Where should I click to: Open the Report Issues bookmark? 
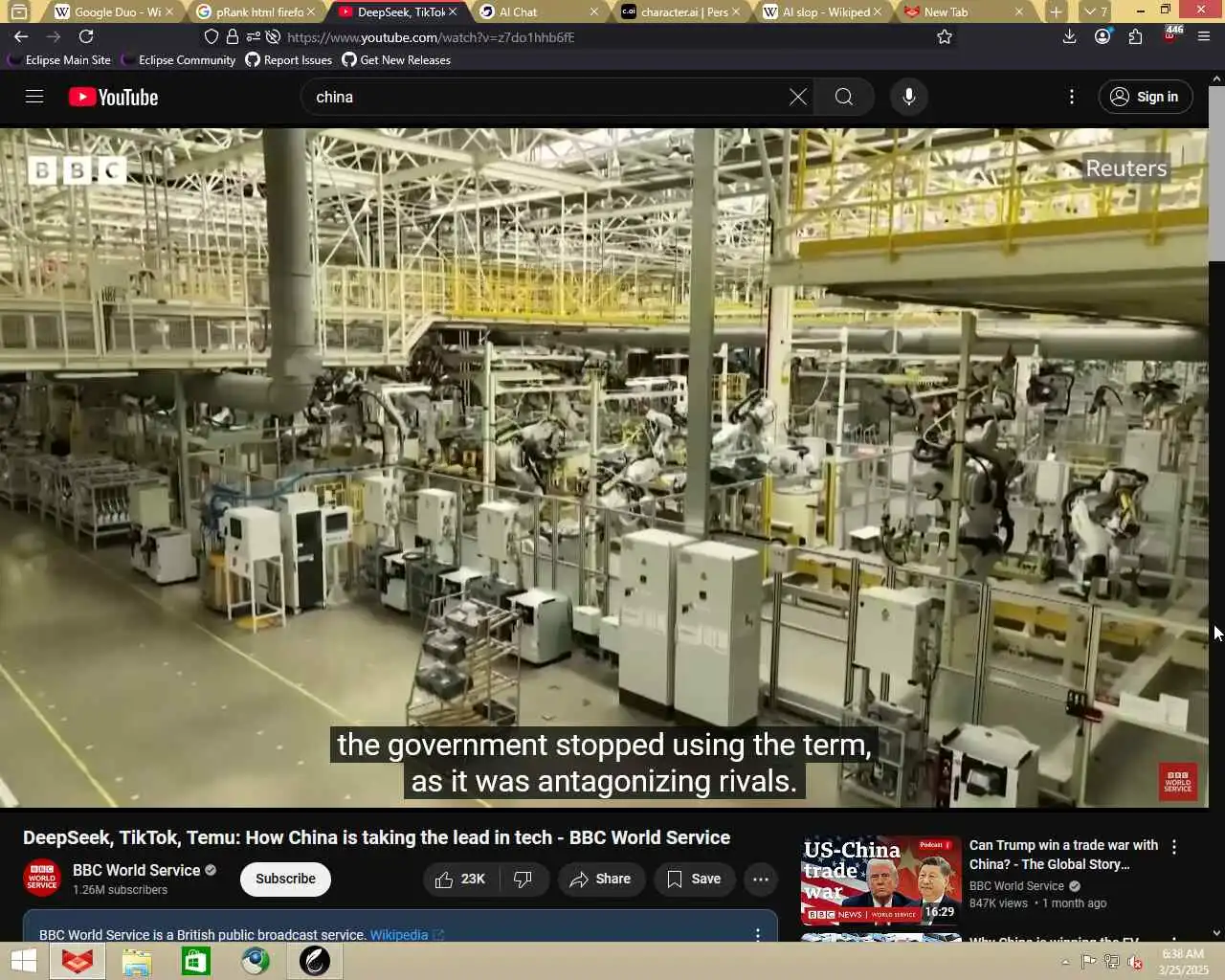pos(289,59)
